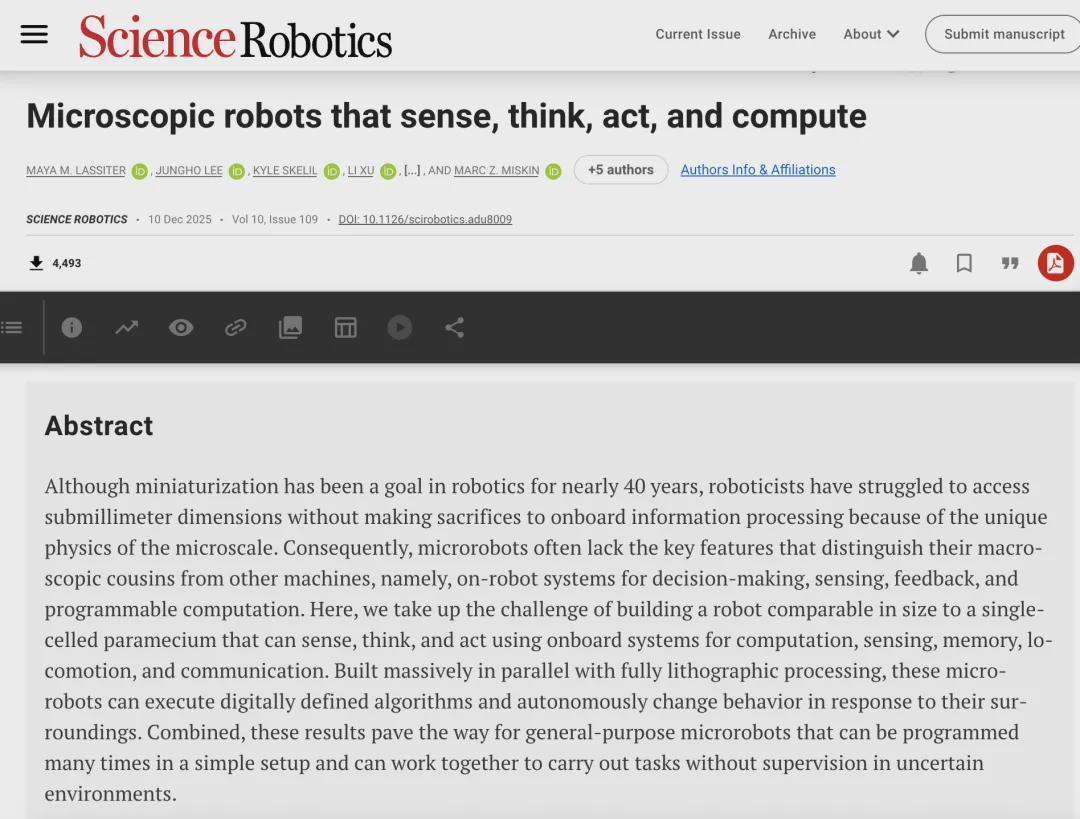Open the share icon in the article toolbar
Viewport: 1080px width, 819px height.
(x=454, y=327)
